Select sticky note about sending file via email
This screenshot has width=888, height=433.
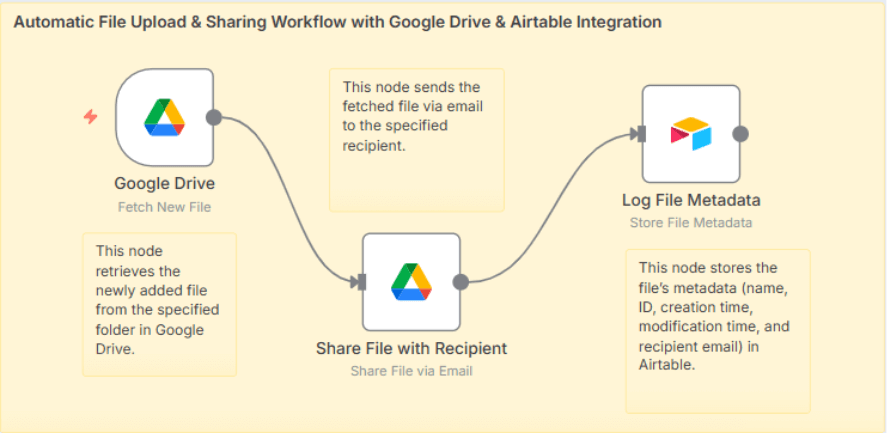[416, 140]
